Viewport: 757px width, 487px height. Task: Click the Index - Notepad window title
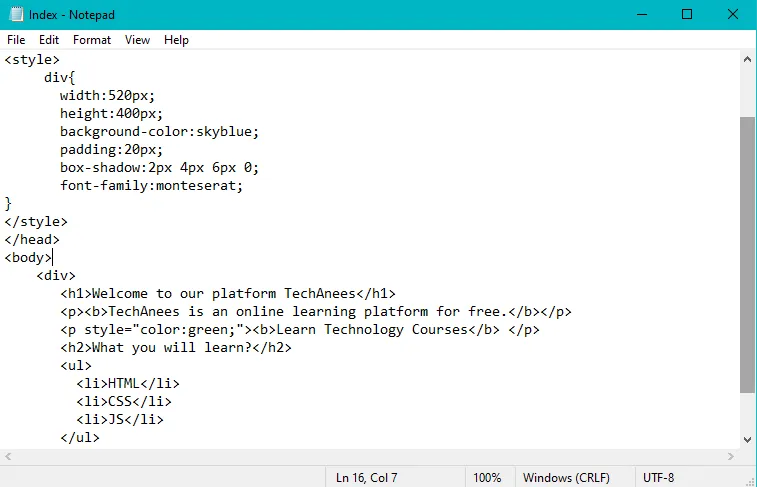point(71,15)
